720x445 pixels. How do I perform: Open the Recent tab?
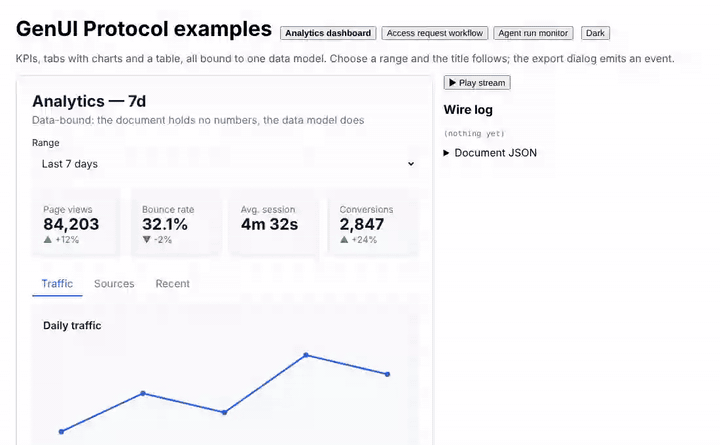pos(172,284)
